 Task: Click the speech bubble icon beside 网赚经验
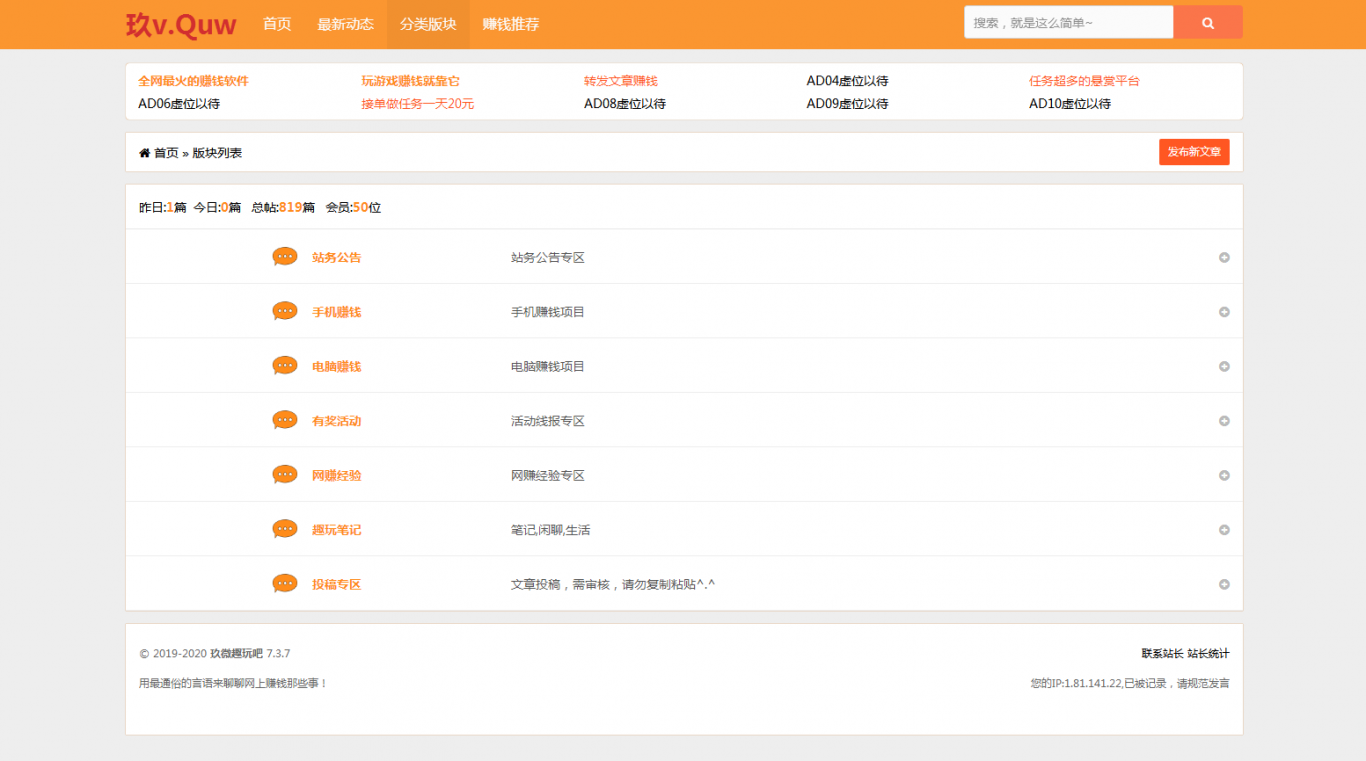[285, 475]
